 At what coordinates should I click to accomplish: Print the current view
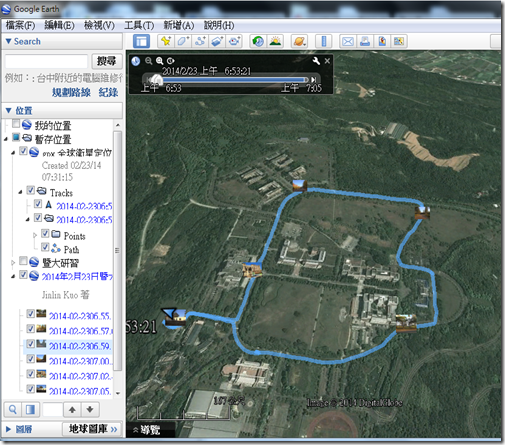pos(365,41)
